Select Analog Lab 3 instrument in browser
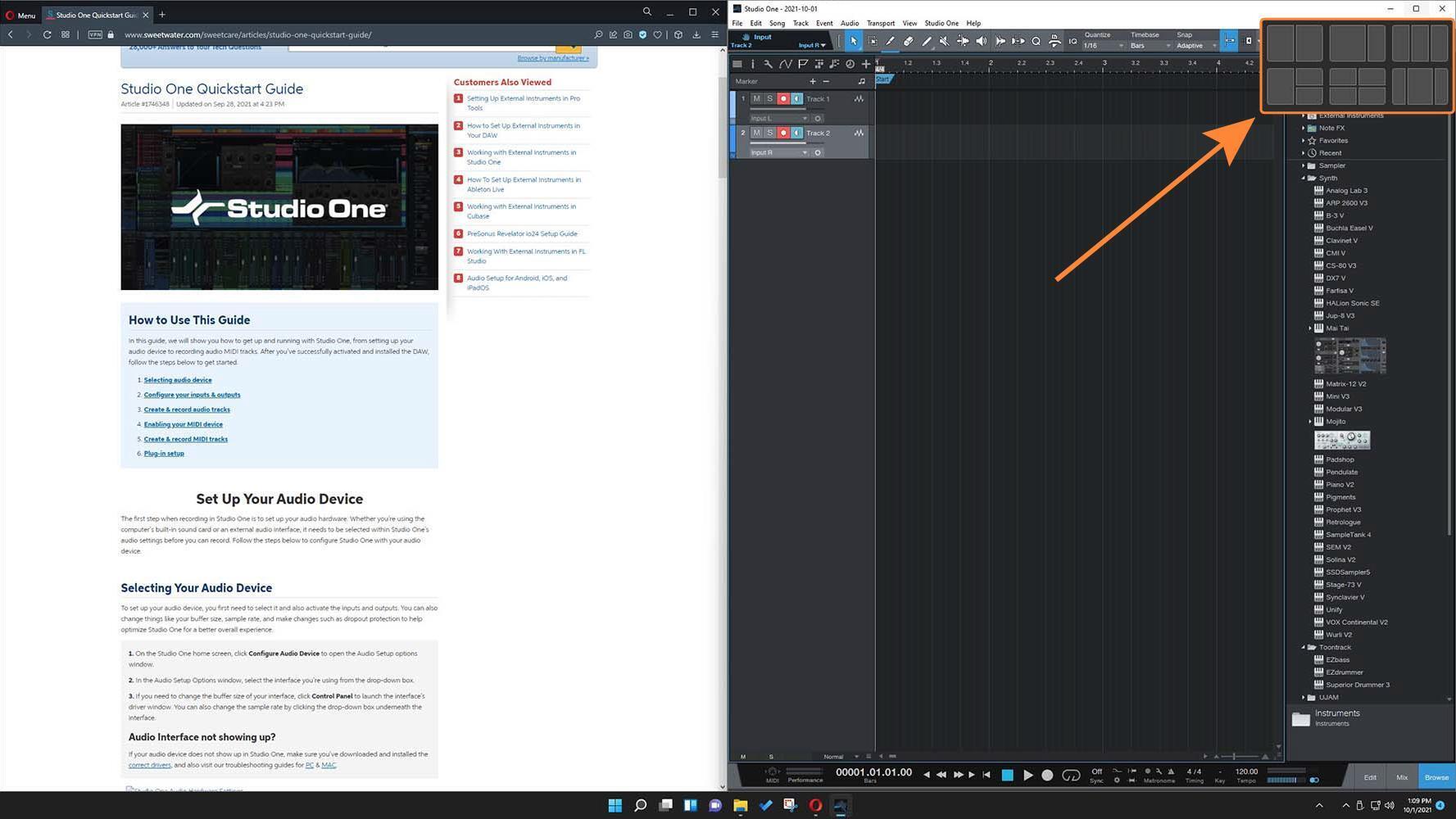Viewport: 1456px width, 819px height. 1346,191
